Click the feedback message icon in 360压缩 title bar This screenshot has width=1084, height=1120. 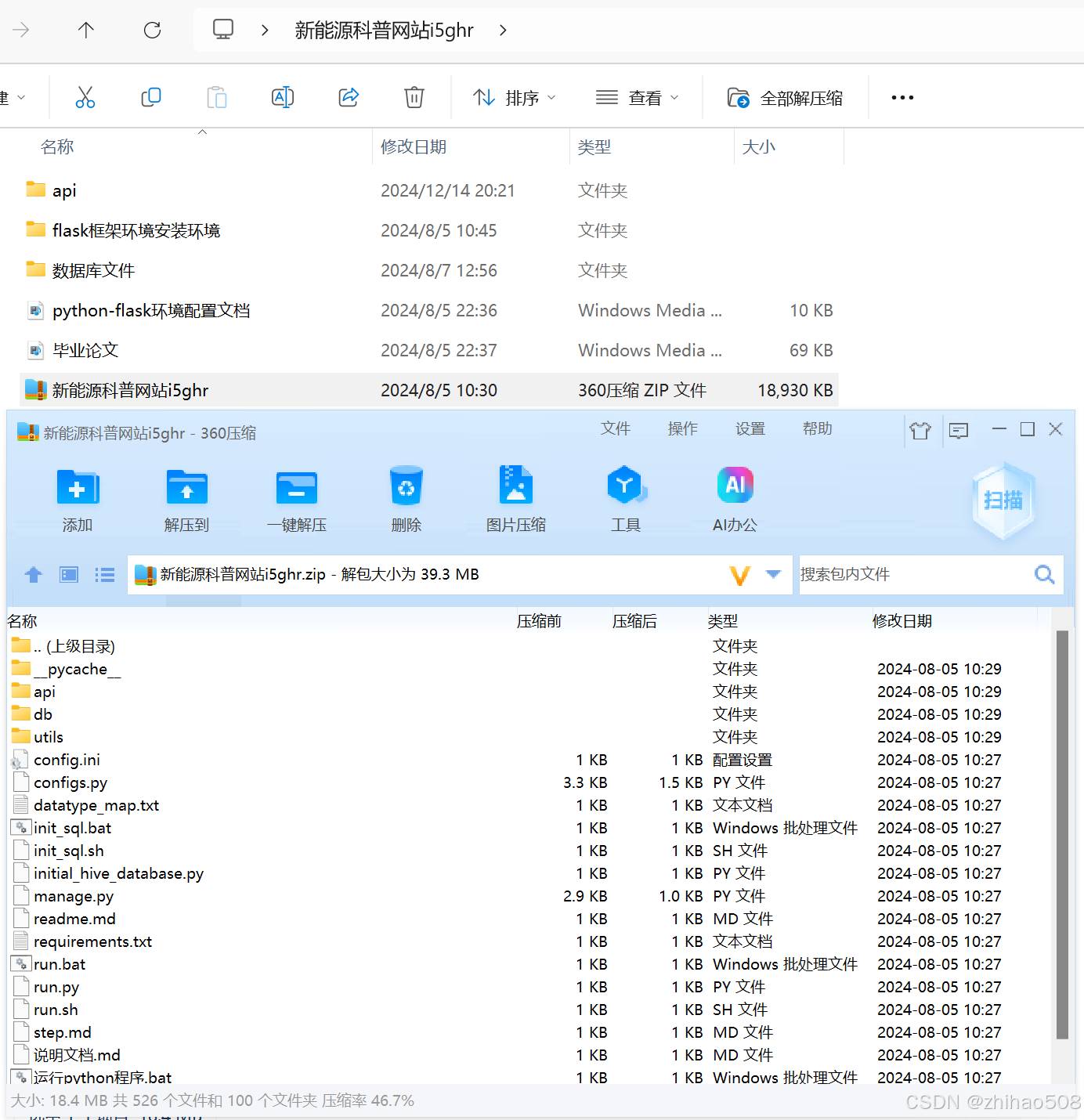pos(959,430)
